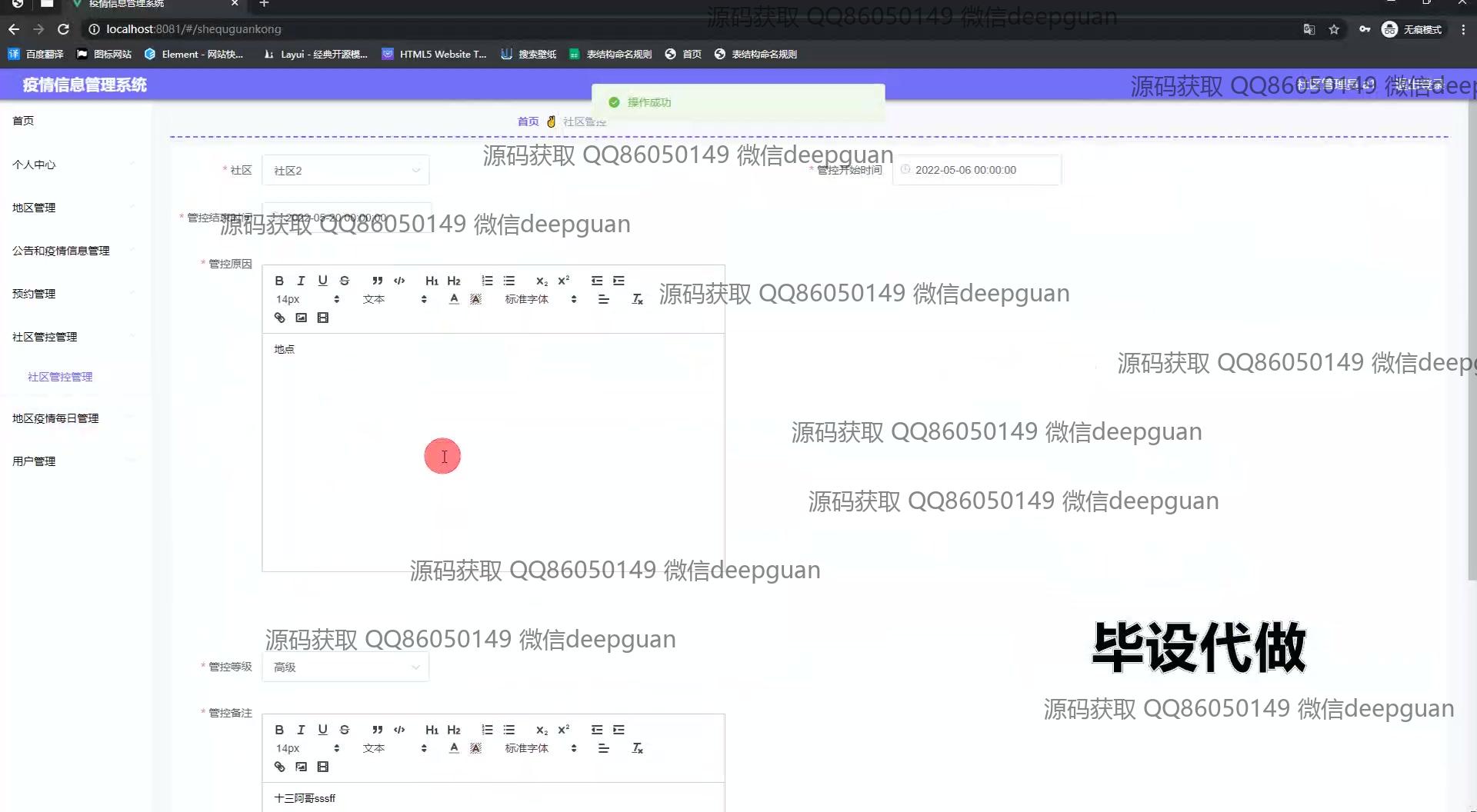The height and width of the screenshot is (812, 1477).
Task: Open text color picker in 管控备注 editor
Action: (x=454, y=748)
